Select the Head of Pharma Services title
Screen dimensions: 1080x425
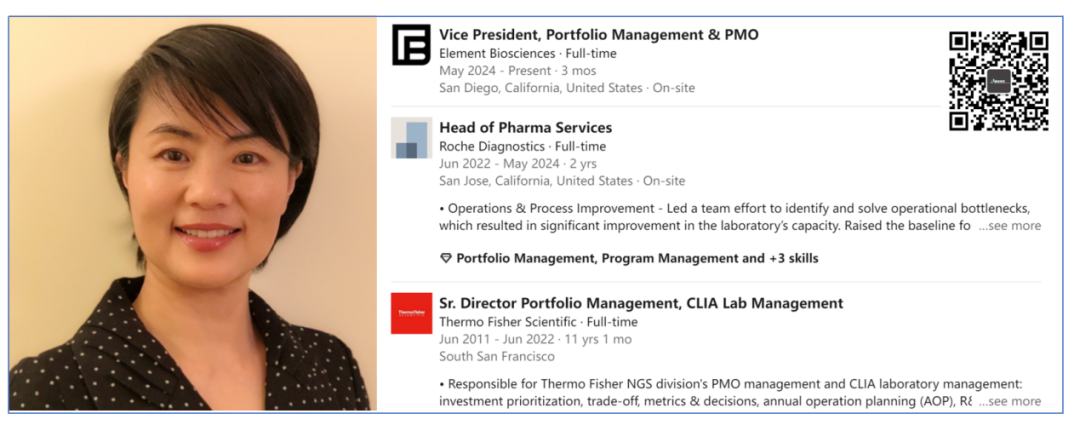pos(525,128)
